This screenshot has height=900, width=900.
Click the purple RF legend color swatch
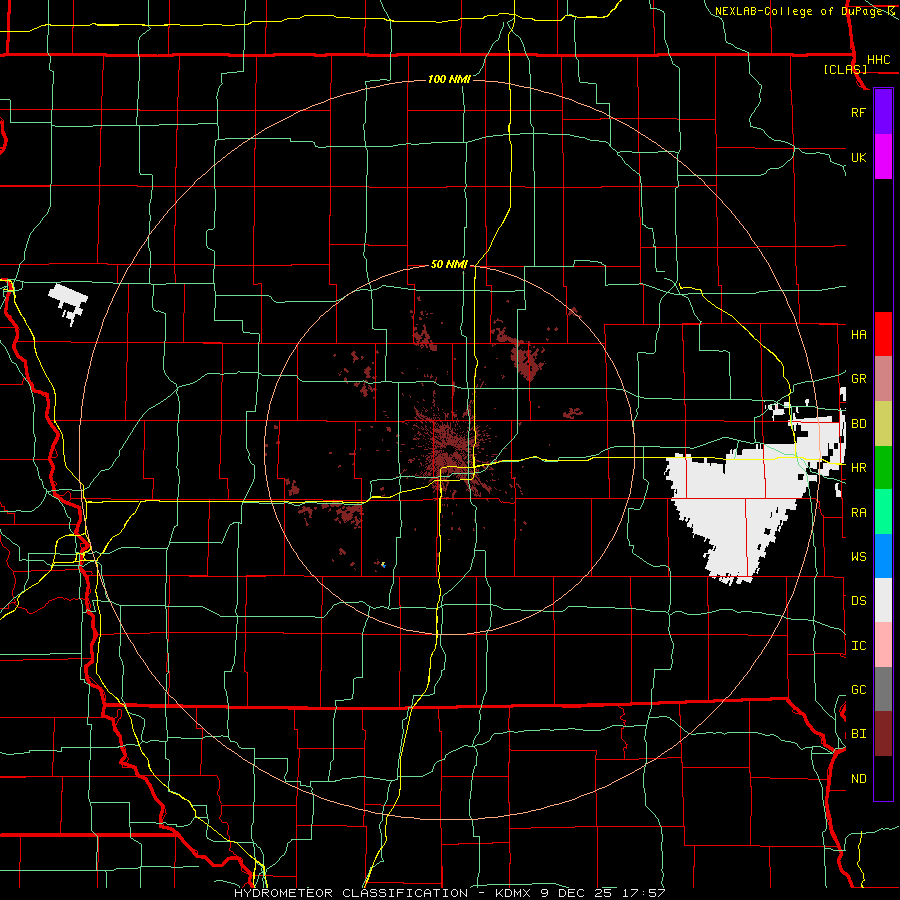[883, 112]
